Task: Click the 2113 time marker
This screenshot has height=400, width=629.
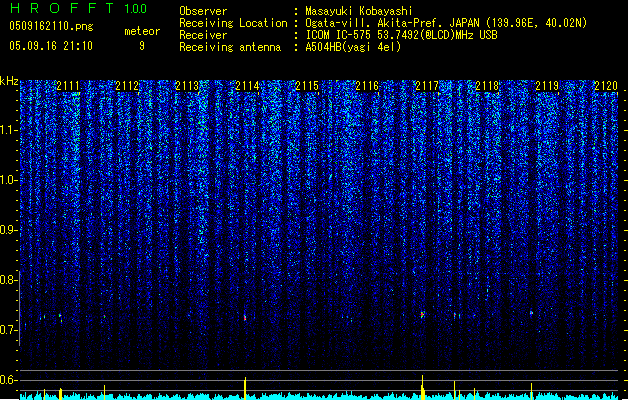Action: point(187,86)
